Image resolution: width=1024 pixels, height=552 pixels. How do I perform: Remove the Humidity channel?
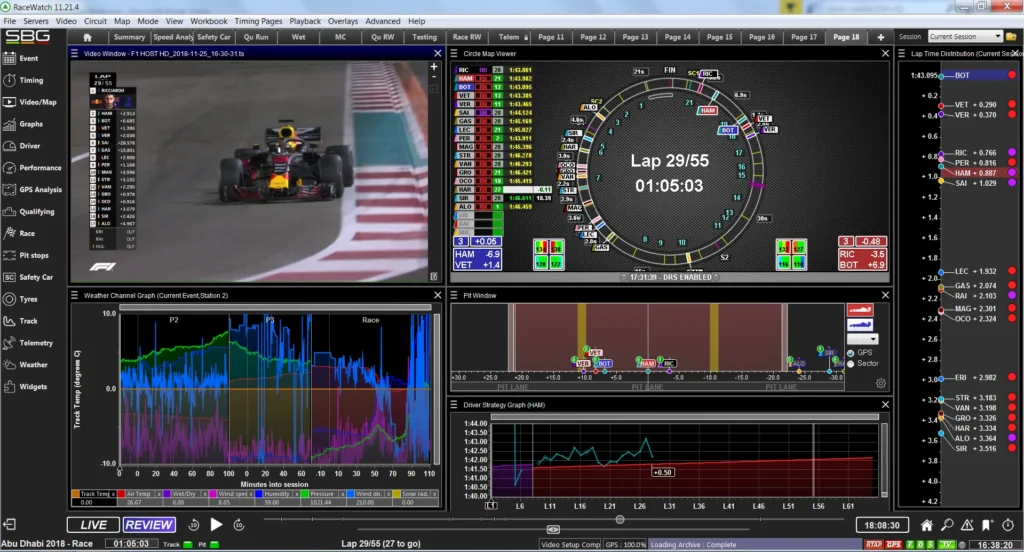(x=297, y=494)
